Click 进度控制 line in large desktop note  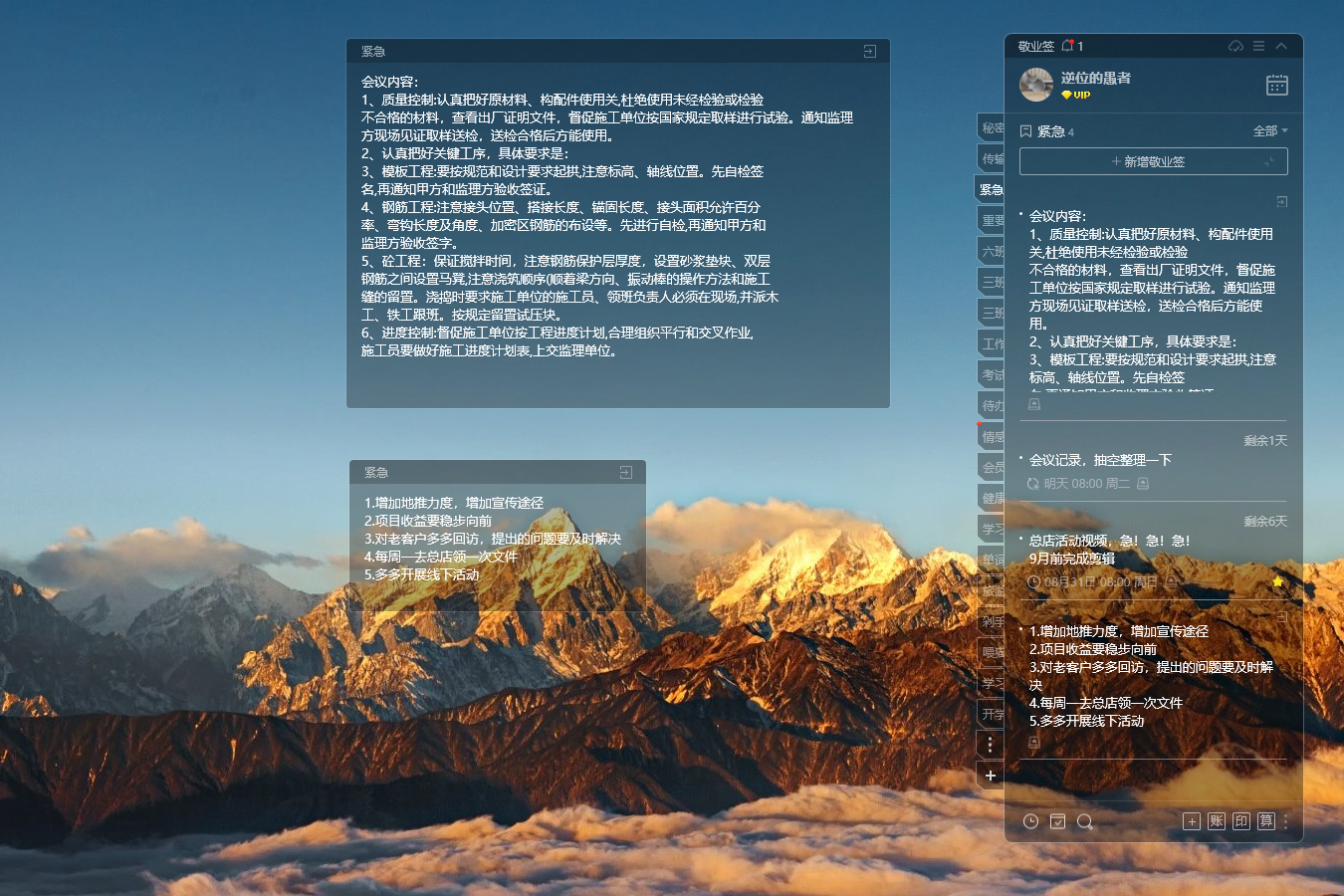point(557,333)
